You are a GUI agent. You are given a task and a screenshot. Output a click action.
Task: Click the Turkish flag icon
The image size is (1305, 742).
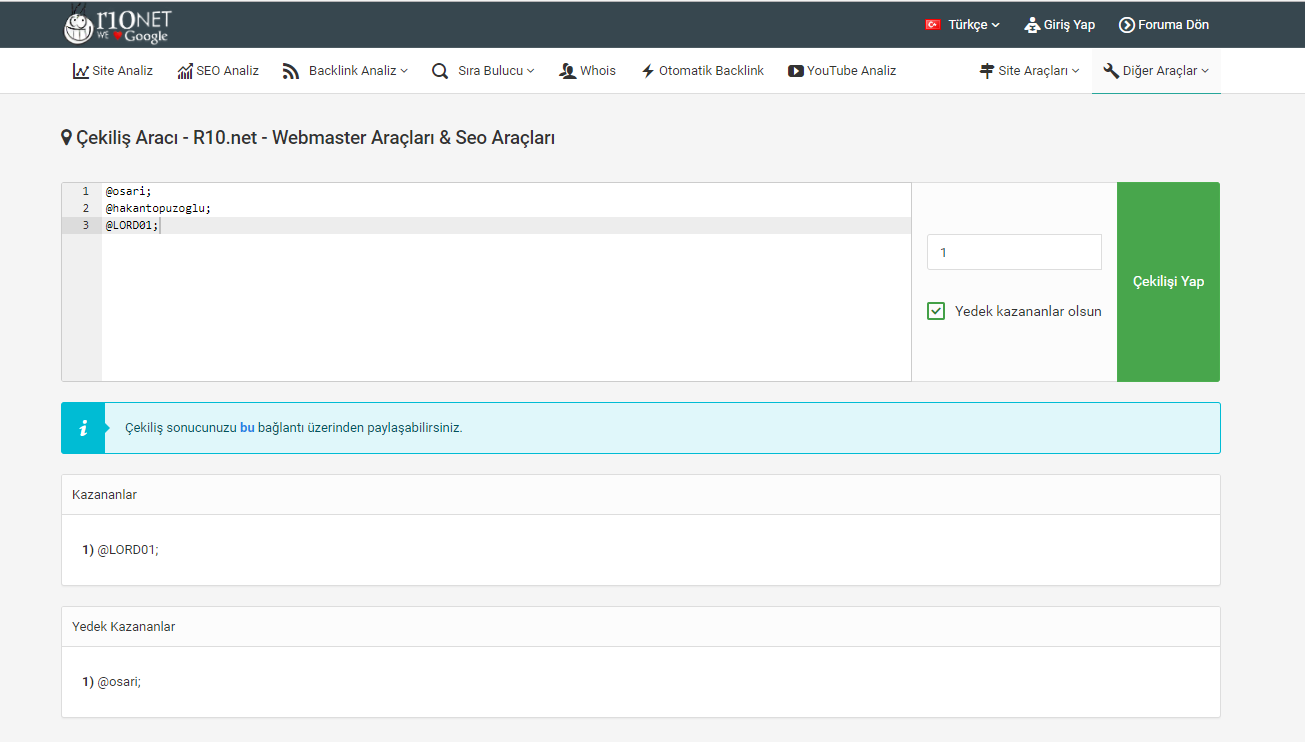[933, 25]
